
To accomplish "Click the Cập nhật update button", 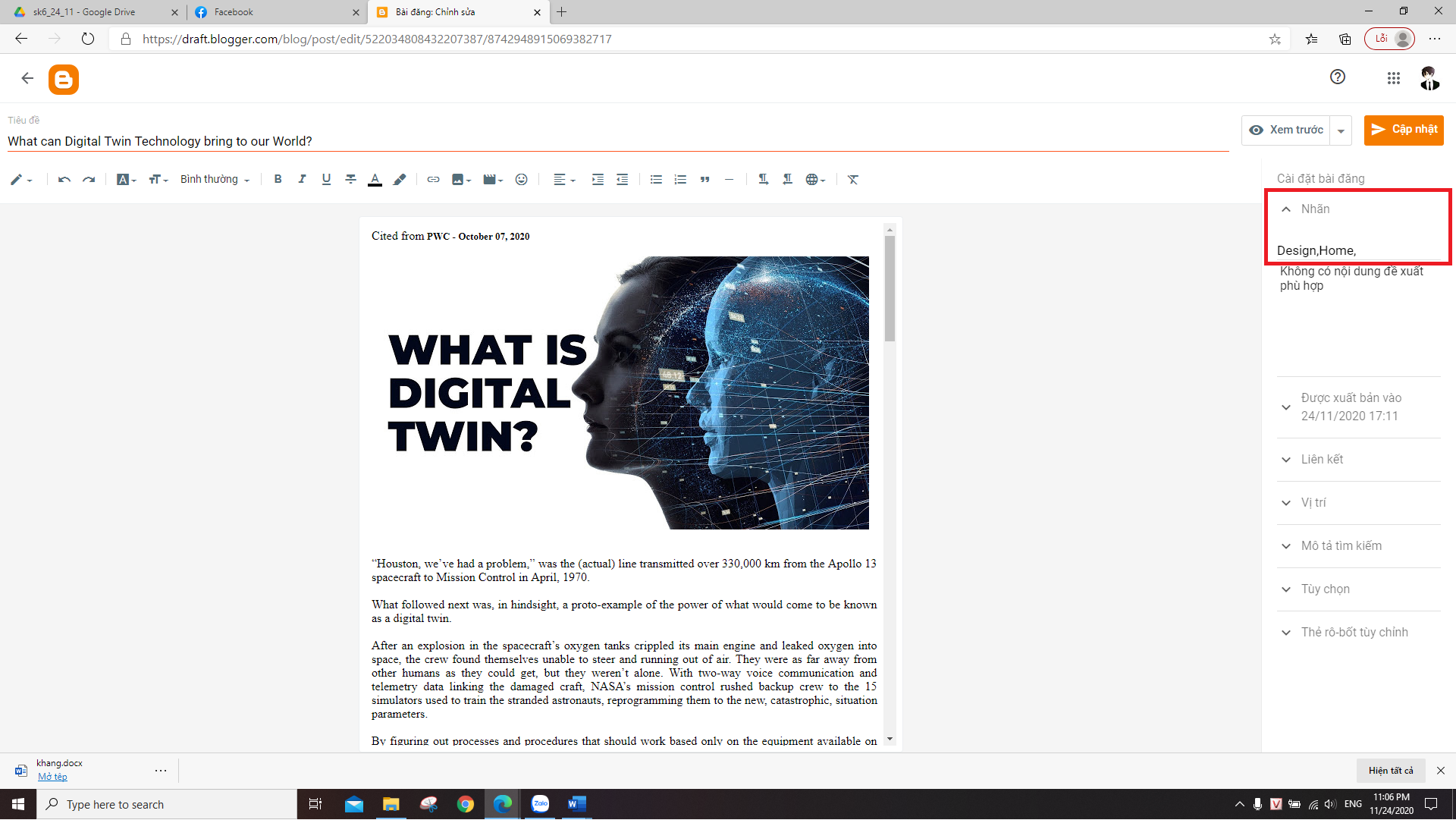I will [1404, 130].
